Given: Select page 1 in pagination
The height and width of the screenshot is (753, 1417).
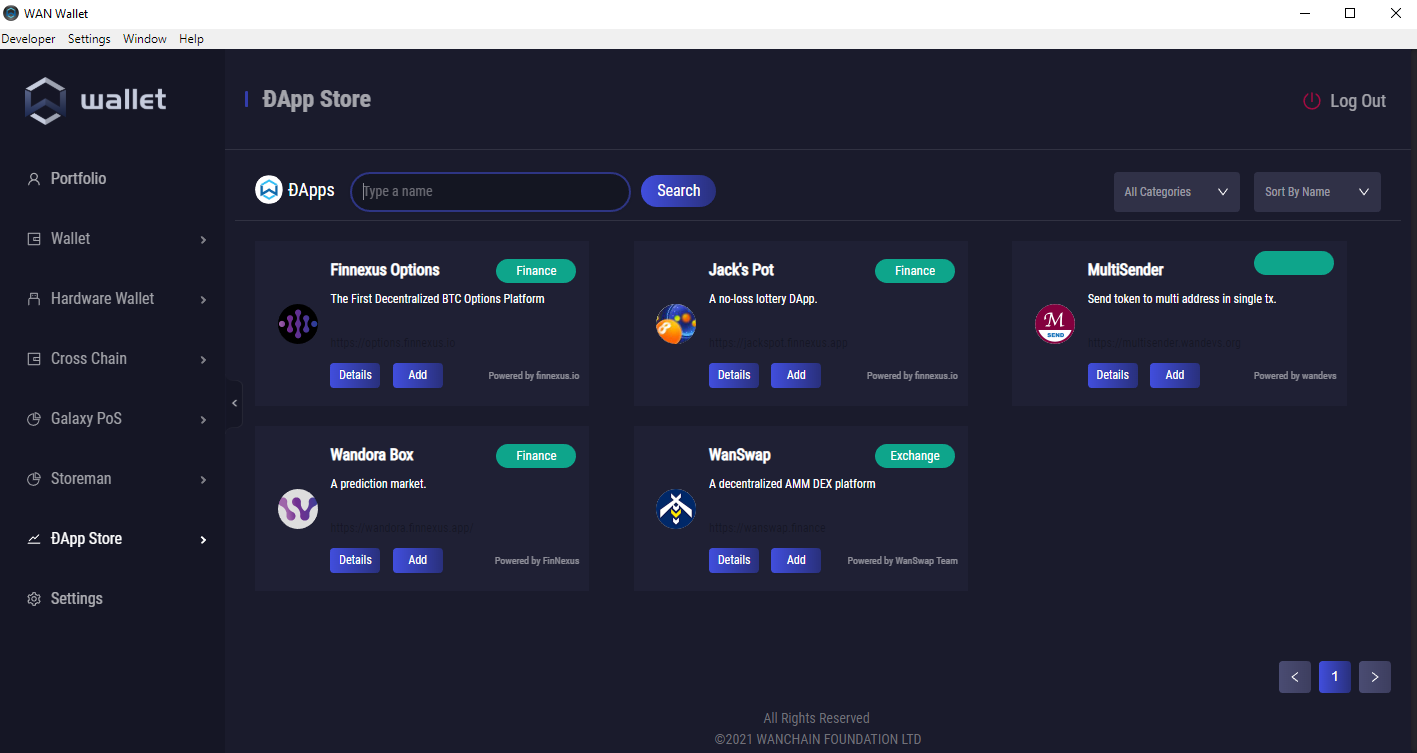Looking at the screenshot, I should [1335, 677].
